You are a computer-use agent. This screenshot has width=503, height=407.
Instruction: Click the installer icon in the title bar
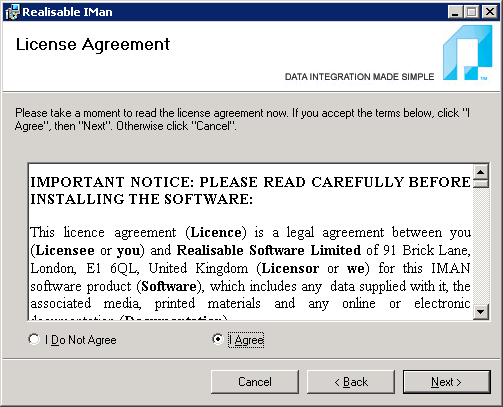click(x=12, y=12)
